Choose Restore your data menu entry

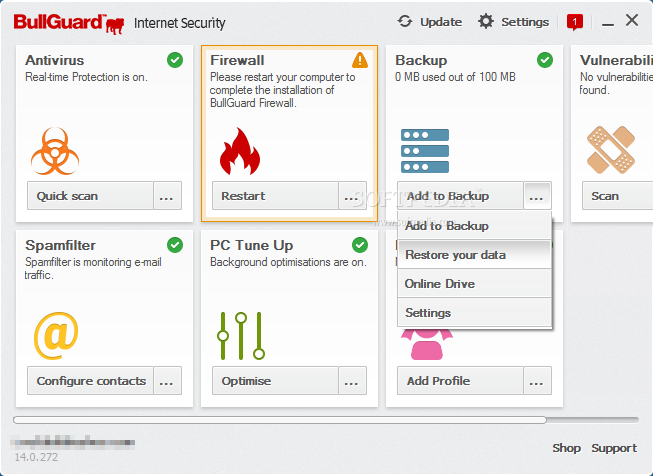tap(475, 254)
